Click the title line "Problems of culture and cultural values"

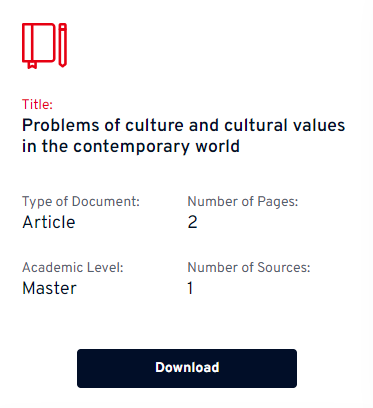pyautogui.click(x=183, y=125)
